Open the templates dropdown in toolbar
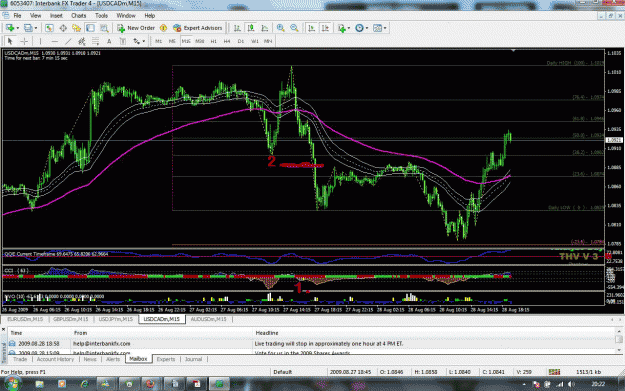 point(385,28)
